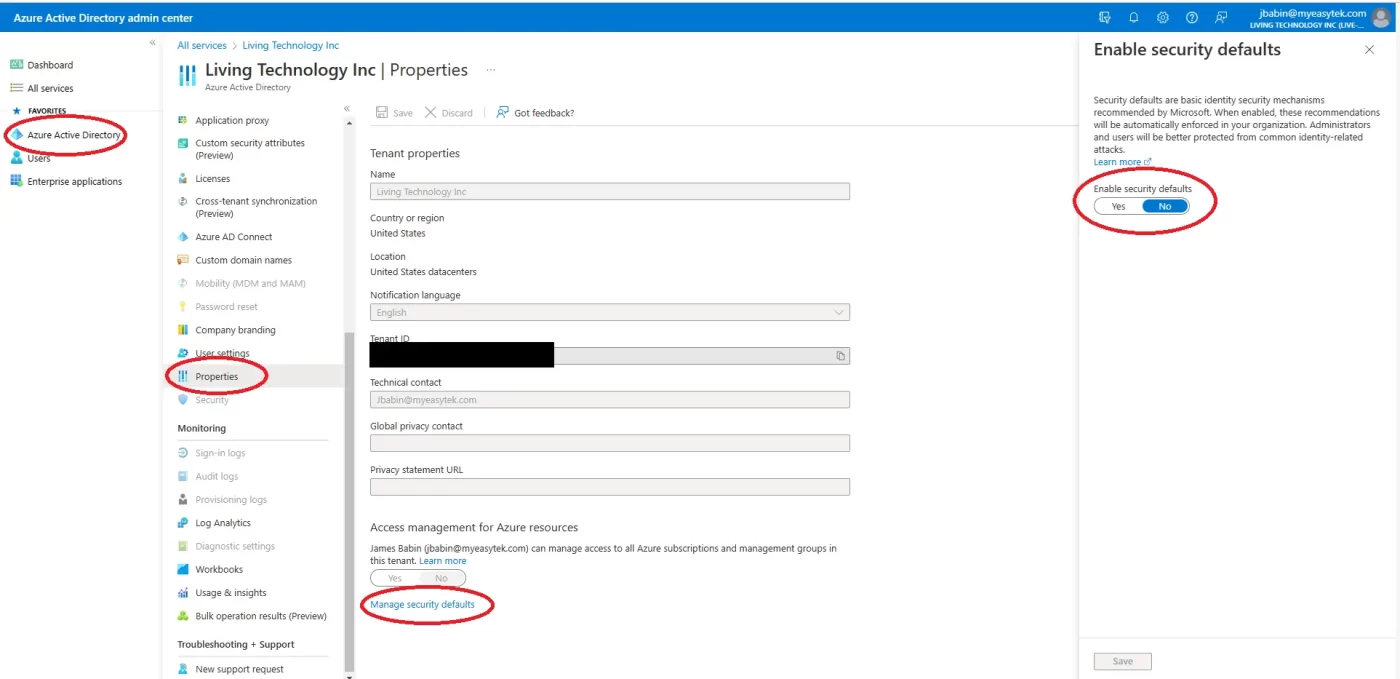Image resolution: width=1400 pixels, height=679 pixels.
Task: Open Licenses in the resource menu
Action: pos(213,178)
